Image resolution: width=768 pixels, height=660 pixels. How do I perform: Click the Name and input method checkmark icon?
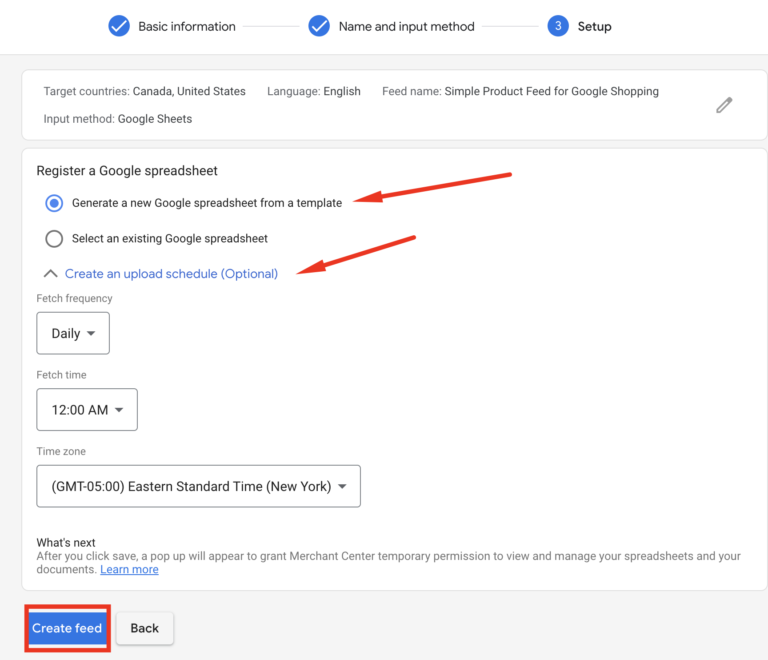coord(319,26)
